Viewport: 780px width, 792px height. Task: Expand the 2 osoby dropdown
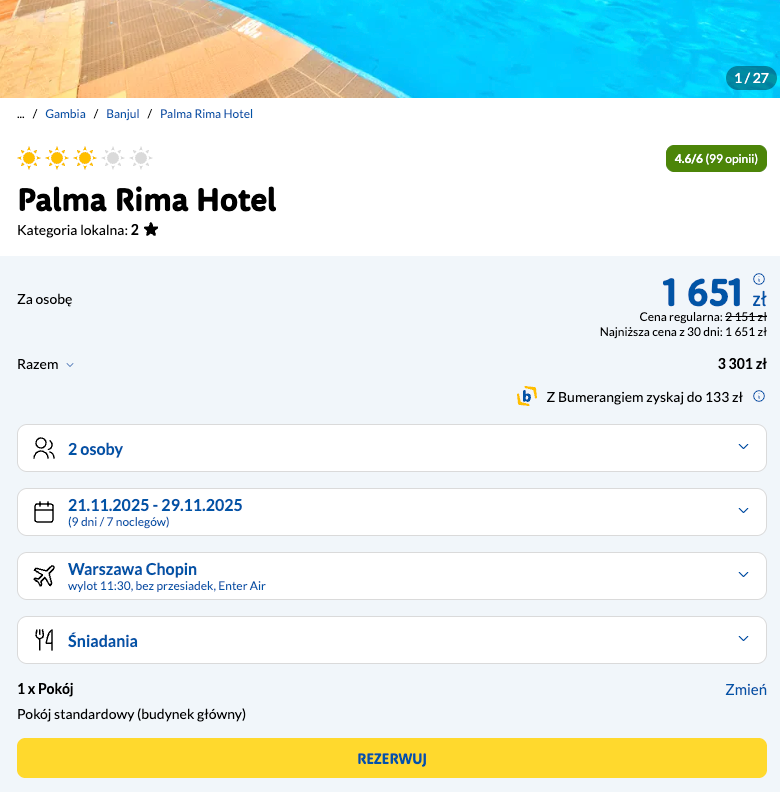pos(743,447)
